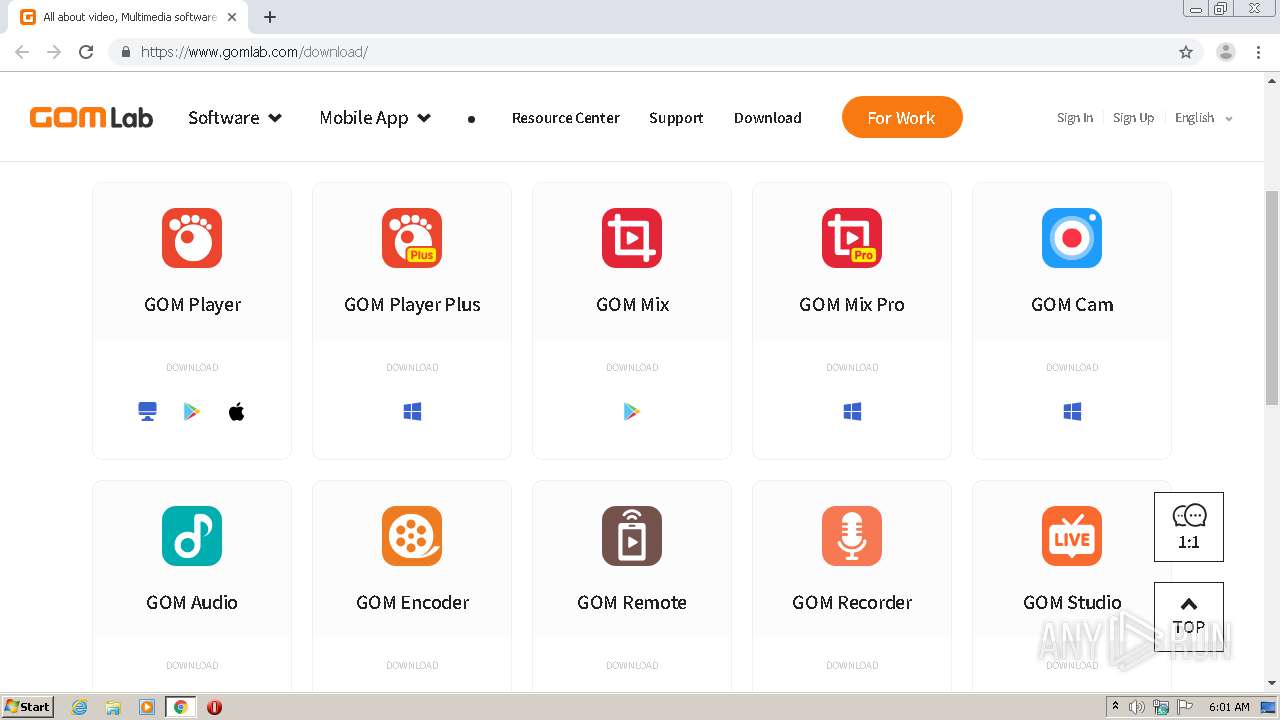The image size is (1280, 720).
Task: Open the Windows Start menu
Action: click(x=28, y=707)
